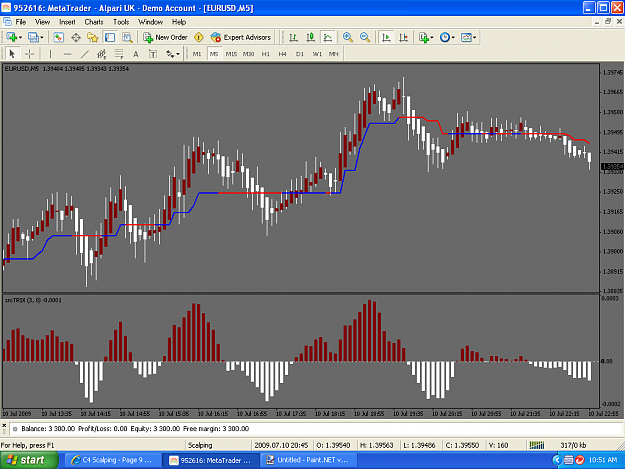Click the Scalping profile in status bar

point(200,445)
